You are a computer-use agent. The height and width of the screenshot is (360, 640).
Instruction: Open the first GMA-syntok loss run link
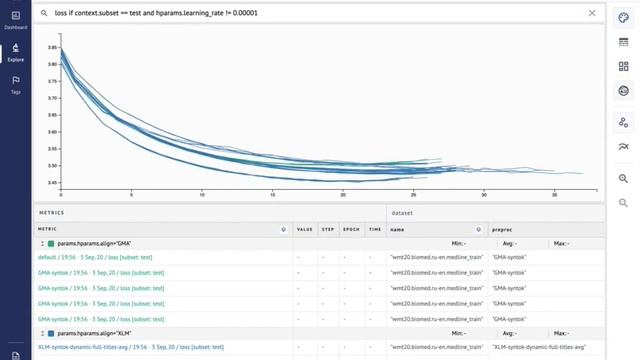click(x=101, y=273)
